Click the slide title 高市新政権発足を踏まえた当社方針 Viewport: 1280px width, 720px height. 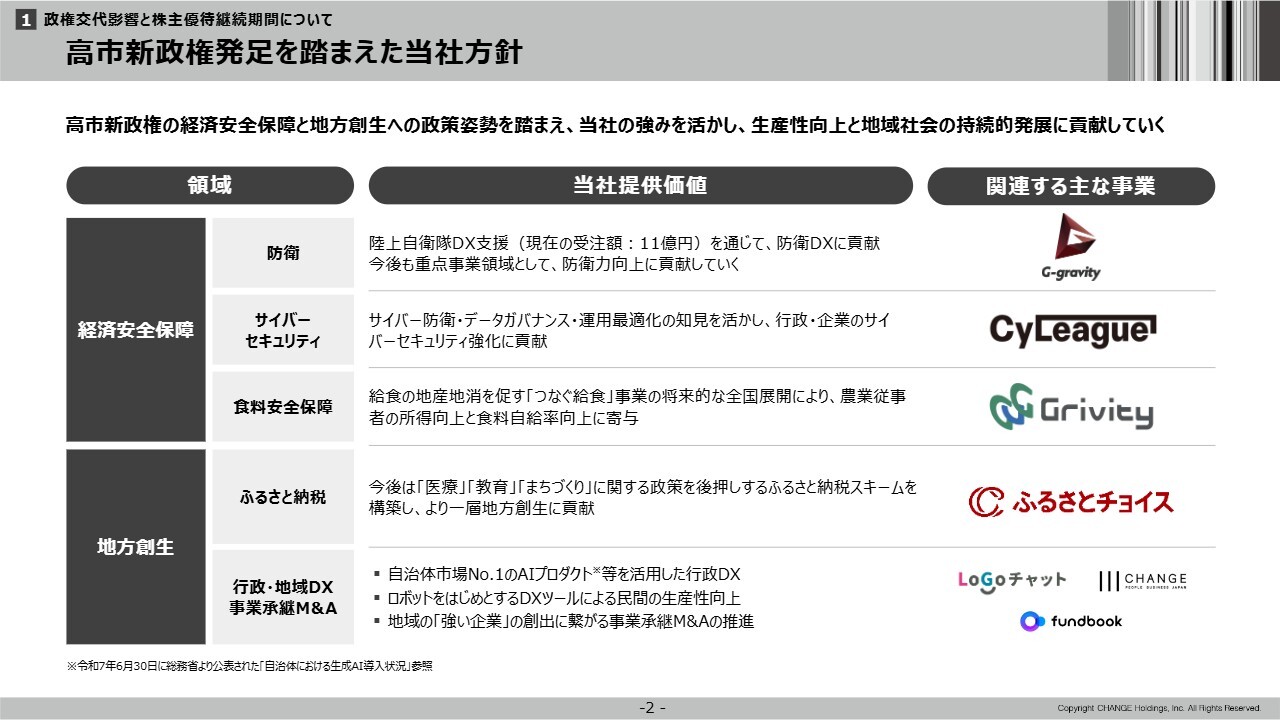(294, 53)
